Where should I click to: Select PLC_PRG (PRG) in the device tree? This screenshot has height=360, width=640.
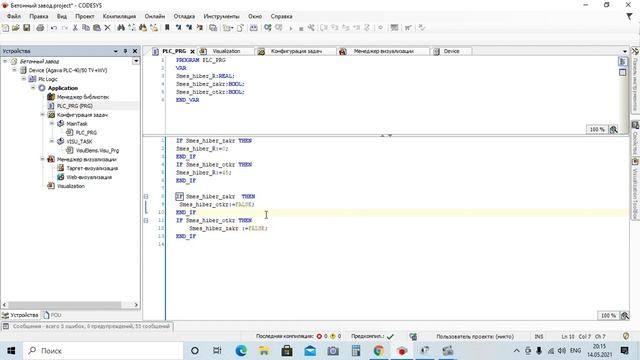coord(74,106)
